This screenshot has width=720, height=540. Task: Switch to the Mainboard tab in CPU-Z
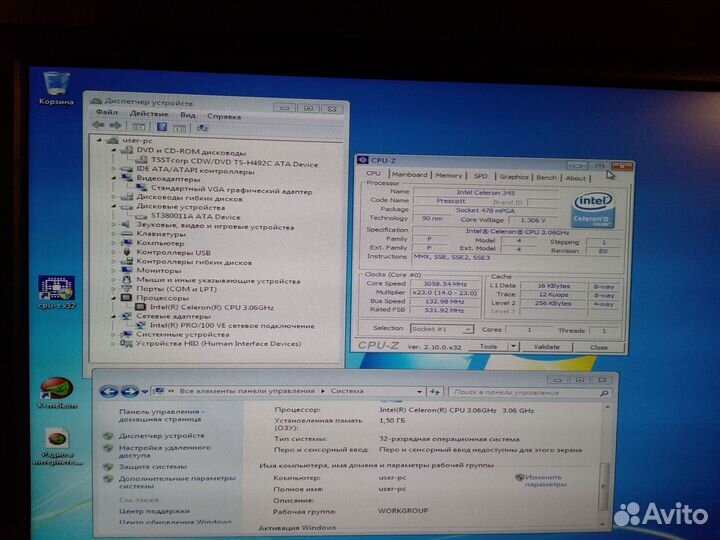[408, 177]
